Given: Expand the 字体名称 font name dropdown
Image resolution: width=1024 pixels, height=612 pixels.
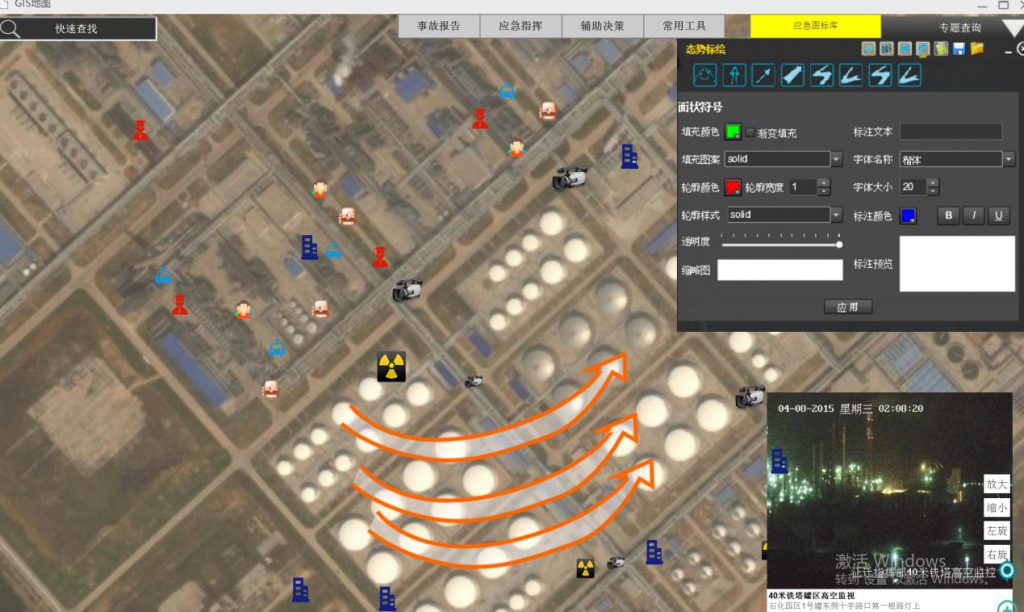Looking at the screenshot, I should [1008, 159].
